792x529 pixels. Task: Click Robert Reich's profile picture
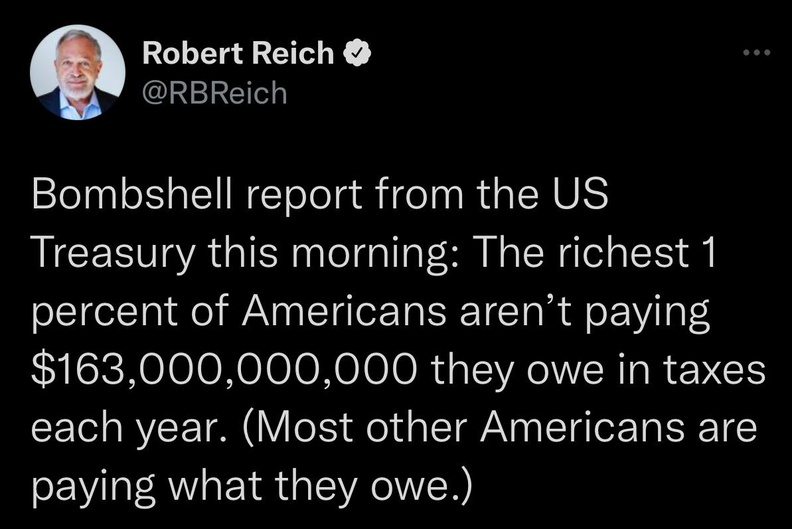[76, 73]
